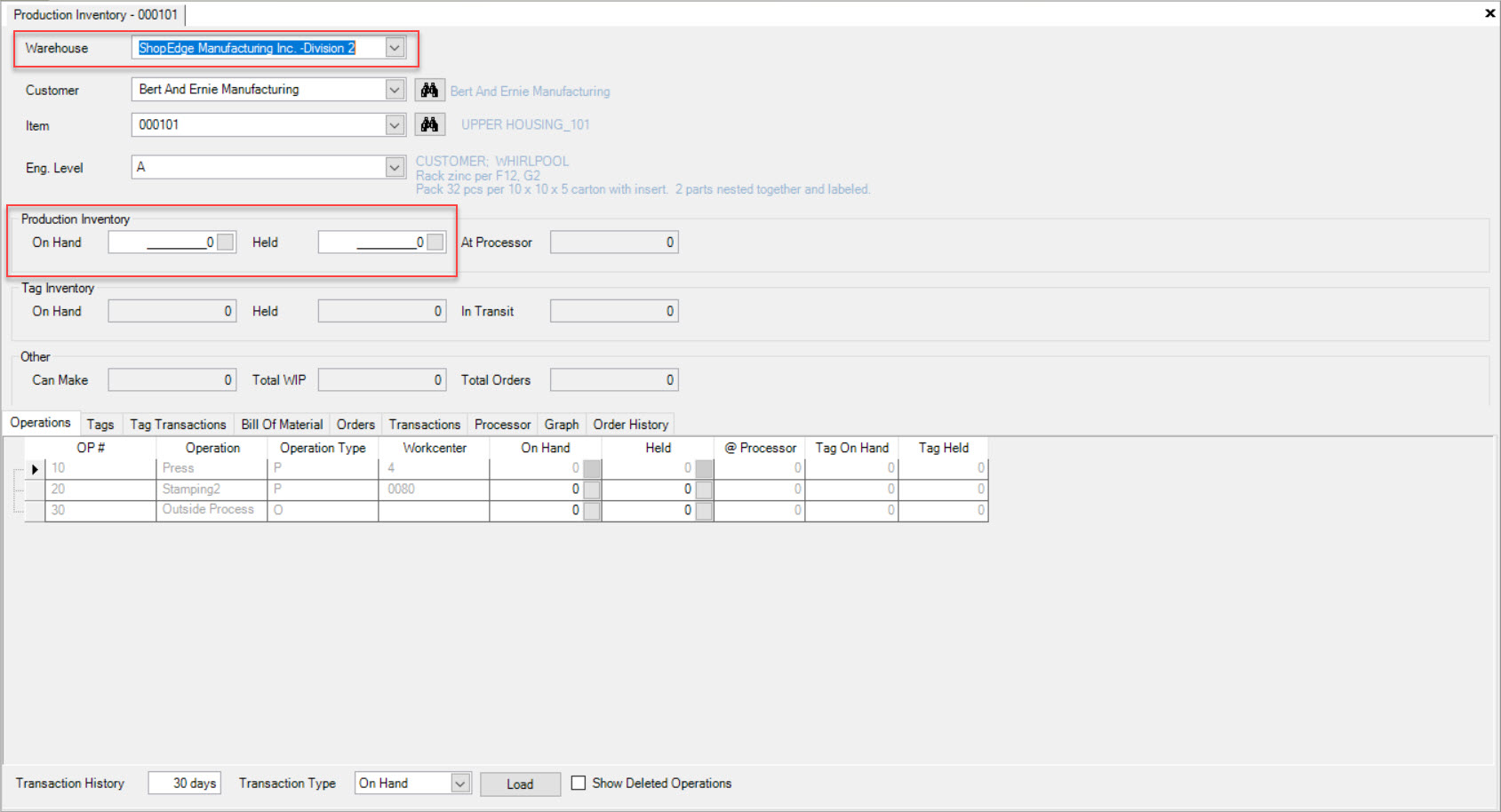Screen dimensions: 1501x812
Task: Click the Transaction History days field
Action: coord(184,783)
